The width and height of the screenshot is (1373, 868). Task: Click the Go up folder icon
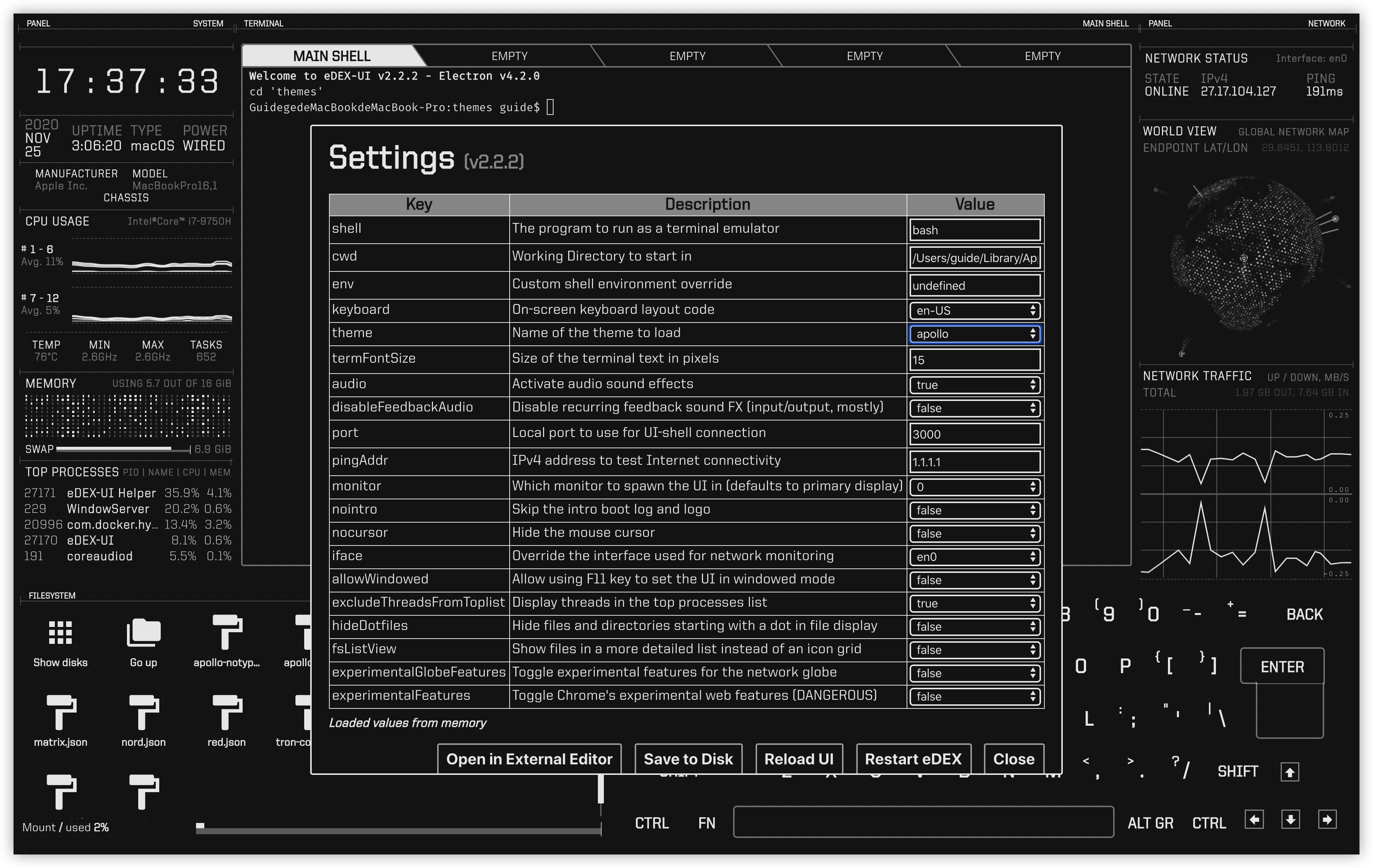click(143, 633)
